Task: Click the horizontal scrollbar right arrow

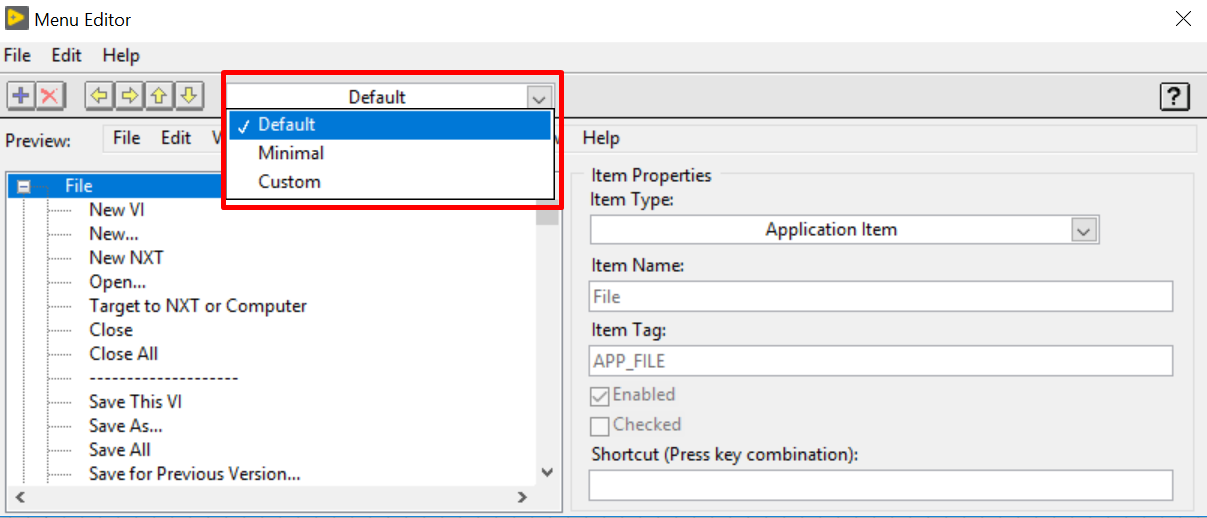Action: click(x=521, y=497)
